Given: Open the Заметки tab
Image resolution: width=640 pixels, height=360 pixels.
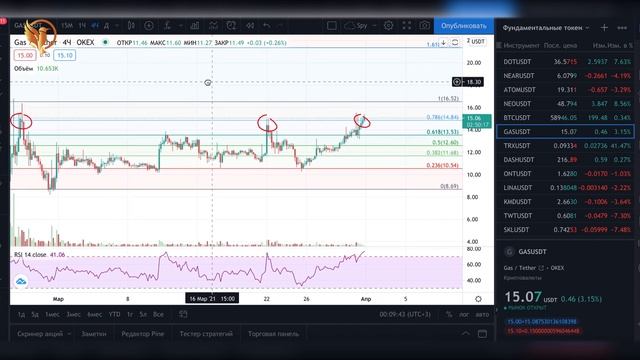Looking at the screenshot, I should 94,334.
